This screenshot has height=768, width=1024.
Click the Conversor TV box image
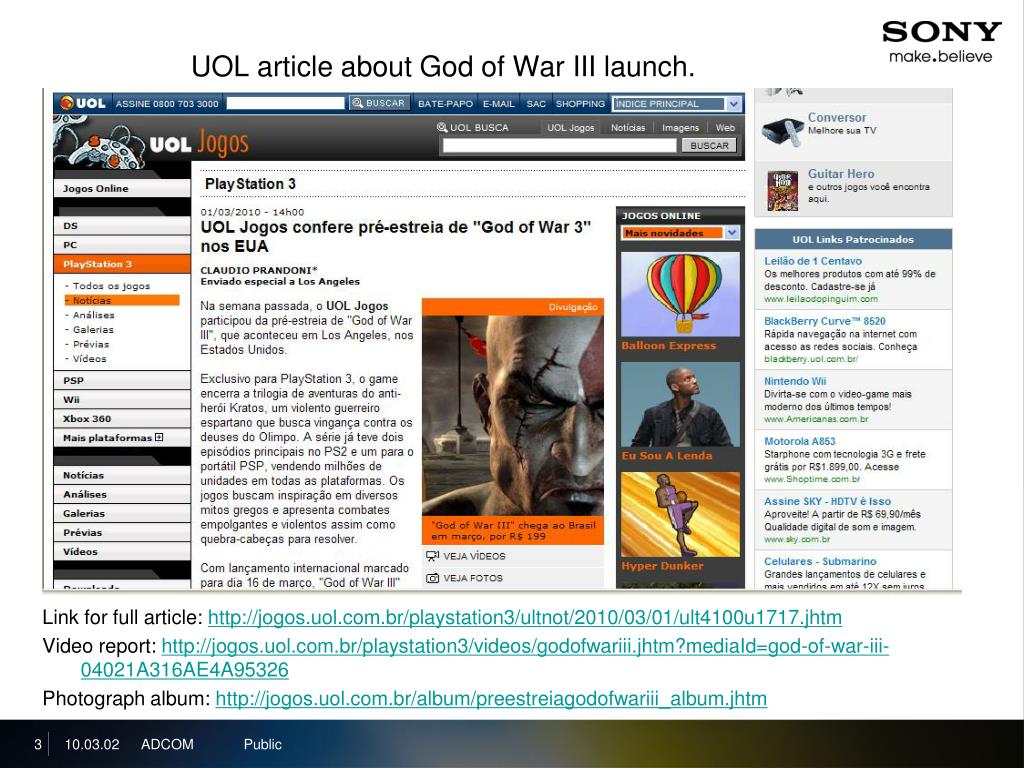[x=782, y=131]
